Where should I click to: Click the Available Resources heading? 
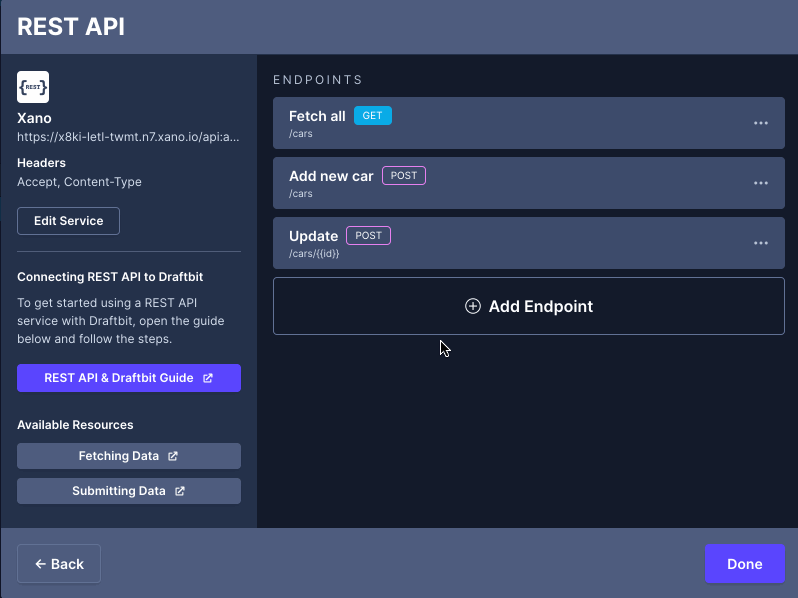[x=75, y=425]
